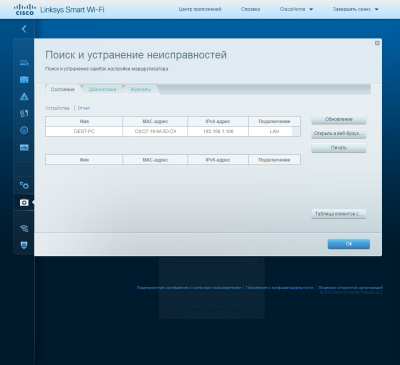Open the Отчет link

[x=84, y=108]
